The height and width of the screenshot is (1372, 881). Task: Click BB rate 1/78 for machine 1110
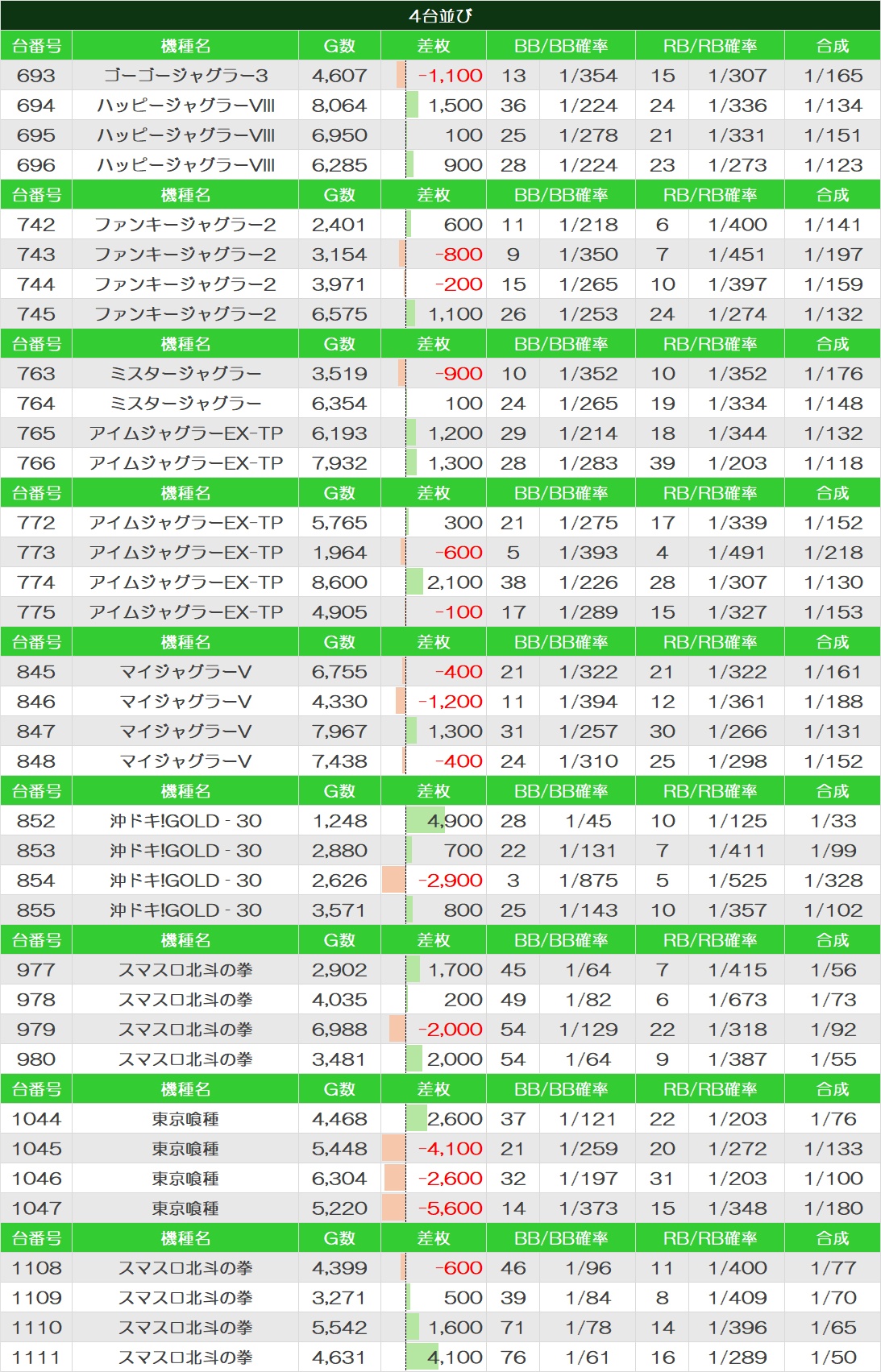pyautogui.click(x=588, y=1328)
